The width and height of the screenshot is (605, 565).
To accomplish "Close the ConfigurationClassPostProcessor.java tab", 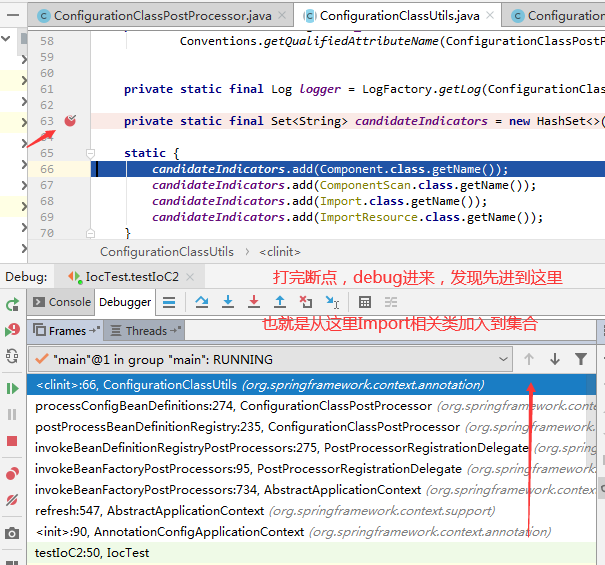I will (x=282, y=15).
